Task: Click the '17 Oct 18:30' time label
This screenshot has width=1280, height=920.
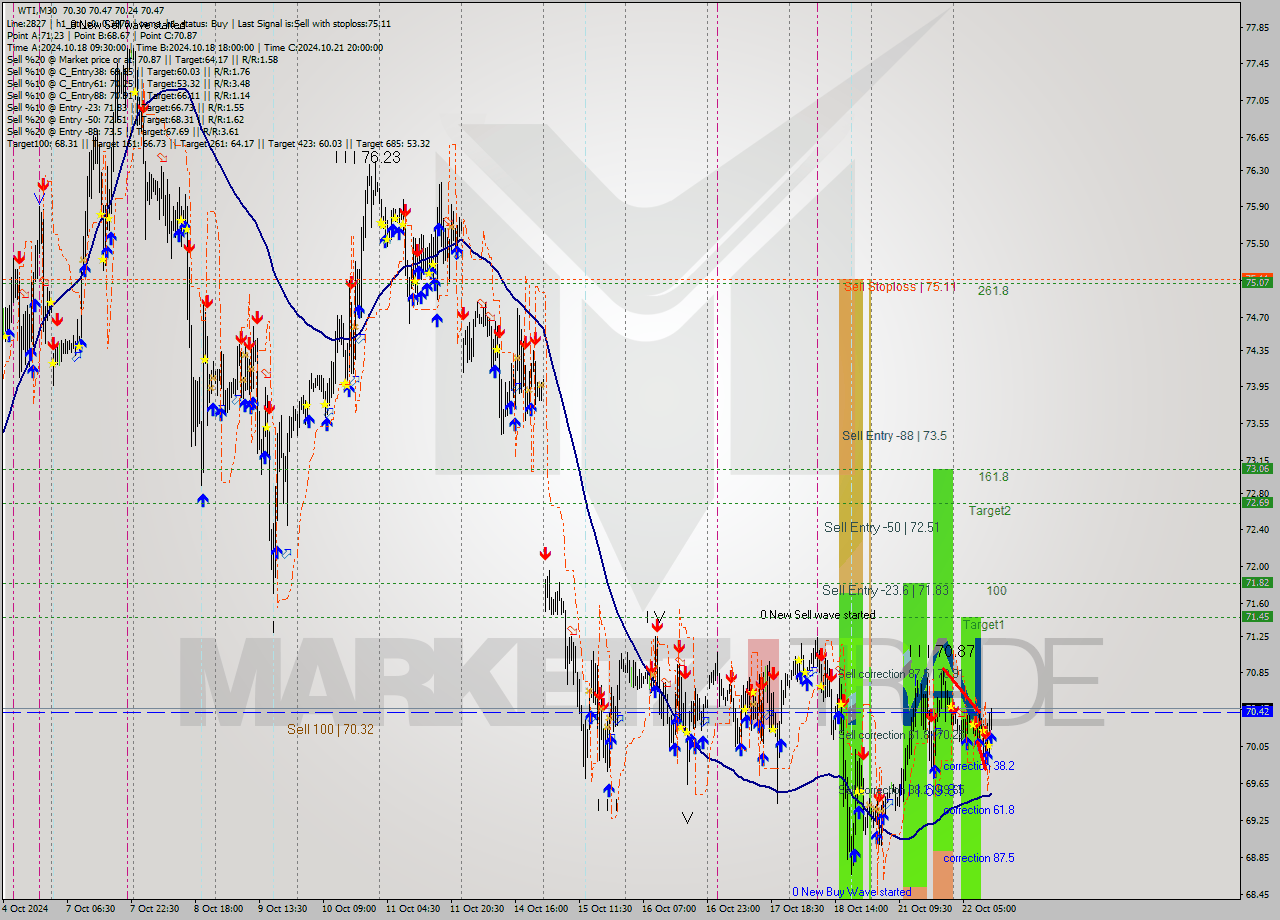Action: (x=799, y=909)
